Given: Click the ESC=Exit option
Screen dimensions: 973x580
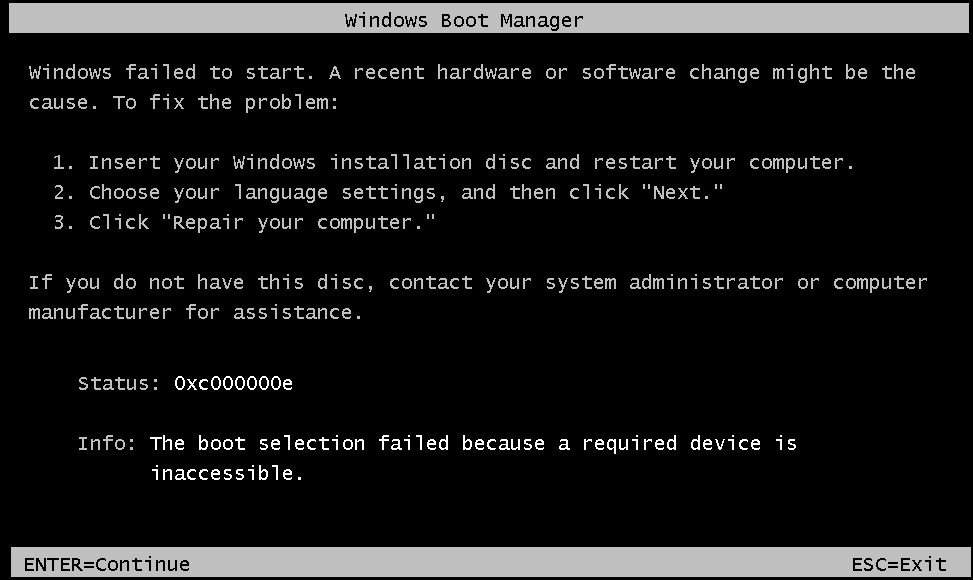Looking at the screenshot, I should click(x=899, y=565).
